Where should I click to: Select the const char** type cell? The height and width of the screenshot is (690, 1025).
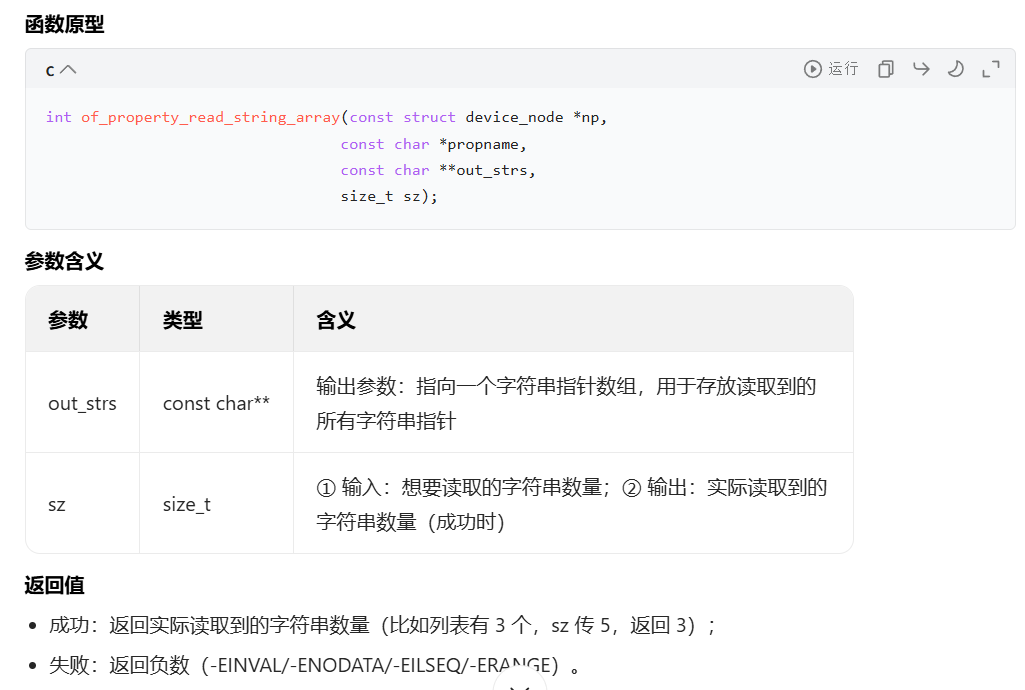click(x=216, y=403)
